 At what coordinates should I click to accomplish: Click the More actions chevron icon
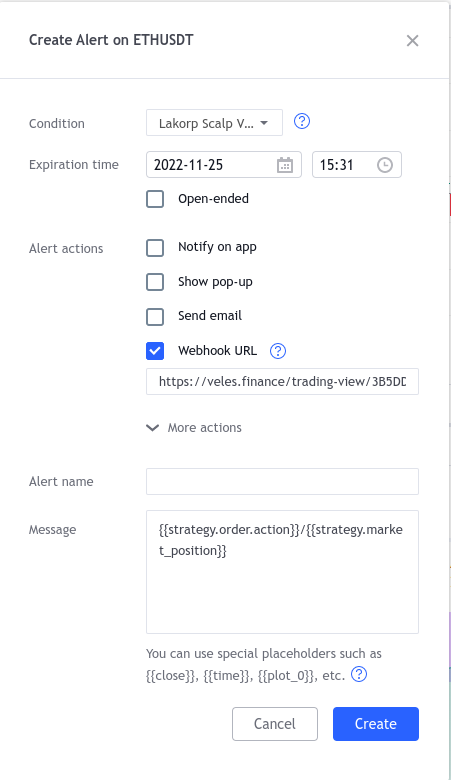153,428
